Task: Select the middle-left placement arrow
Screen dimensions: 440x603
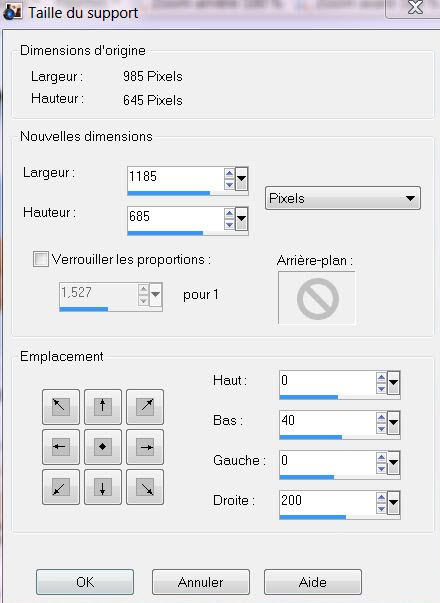Action: [61, 447]
